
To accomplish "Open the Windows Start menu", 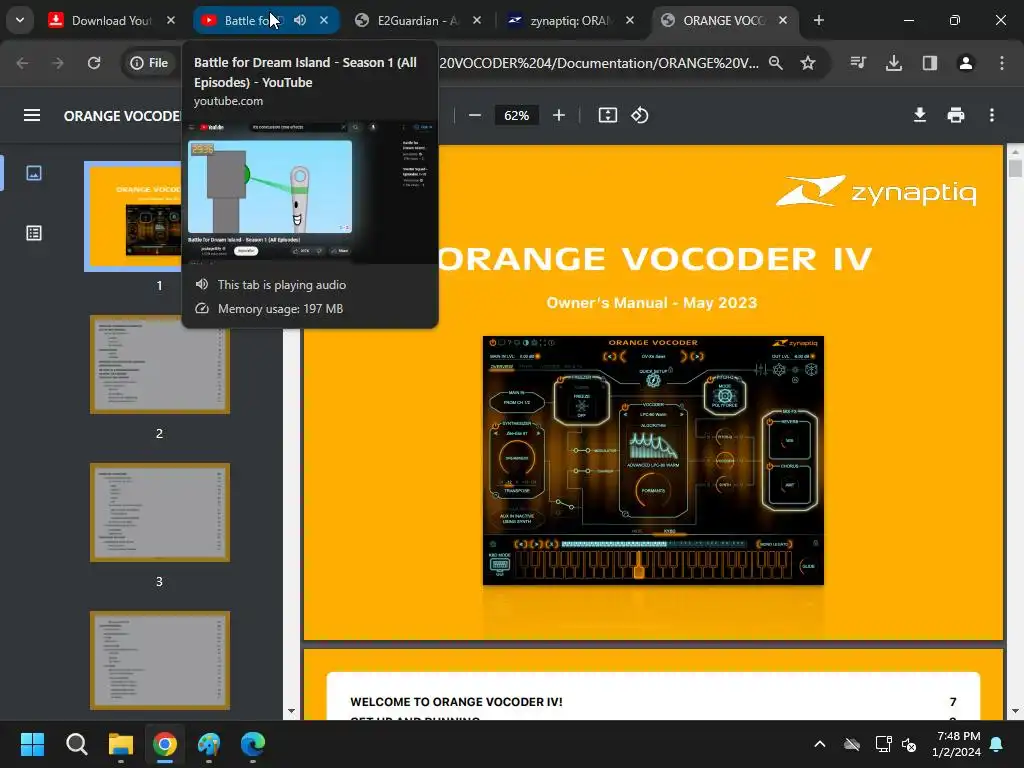I will coord(32,744).
